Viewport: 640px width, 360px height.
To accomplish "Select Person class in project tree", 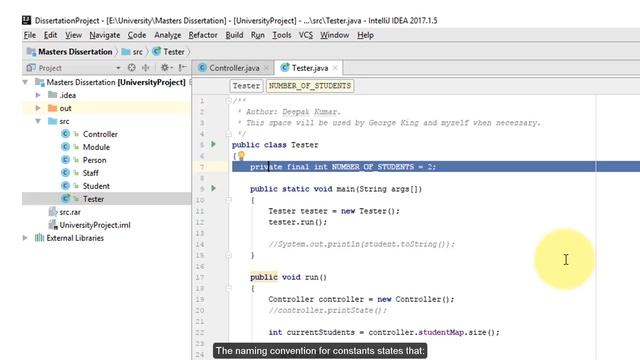I will [94, 160].
